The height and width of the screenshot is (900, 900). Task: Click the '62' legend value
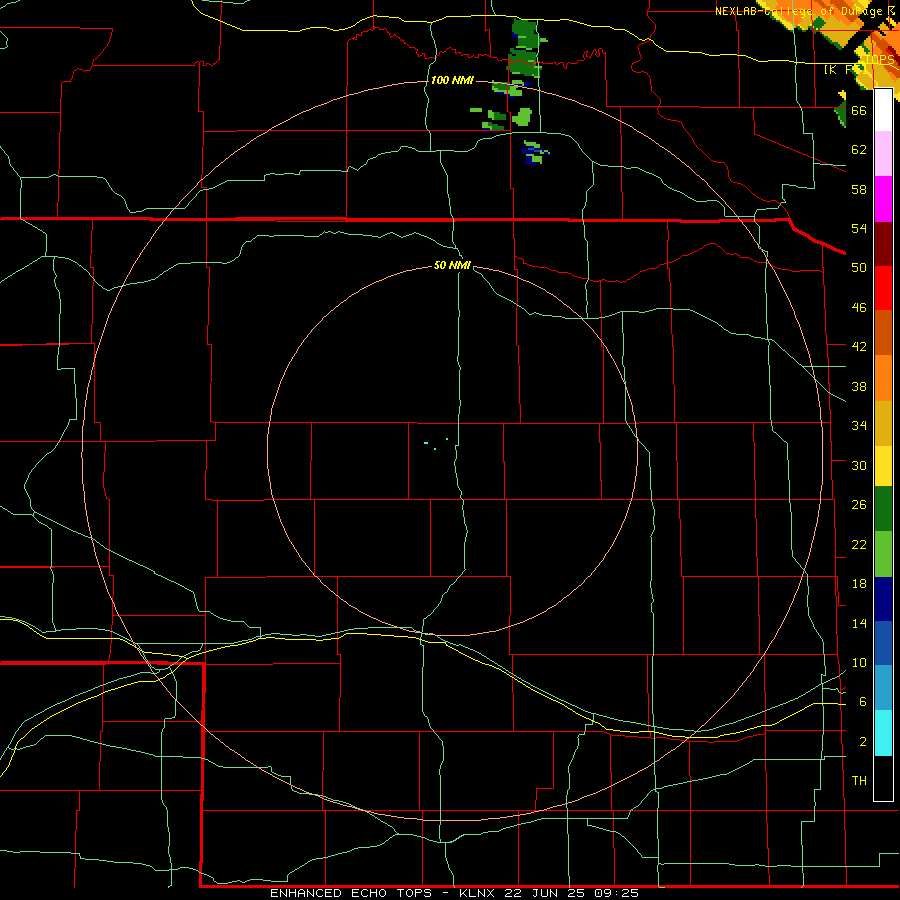pos(859,149)
